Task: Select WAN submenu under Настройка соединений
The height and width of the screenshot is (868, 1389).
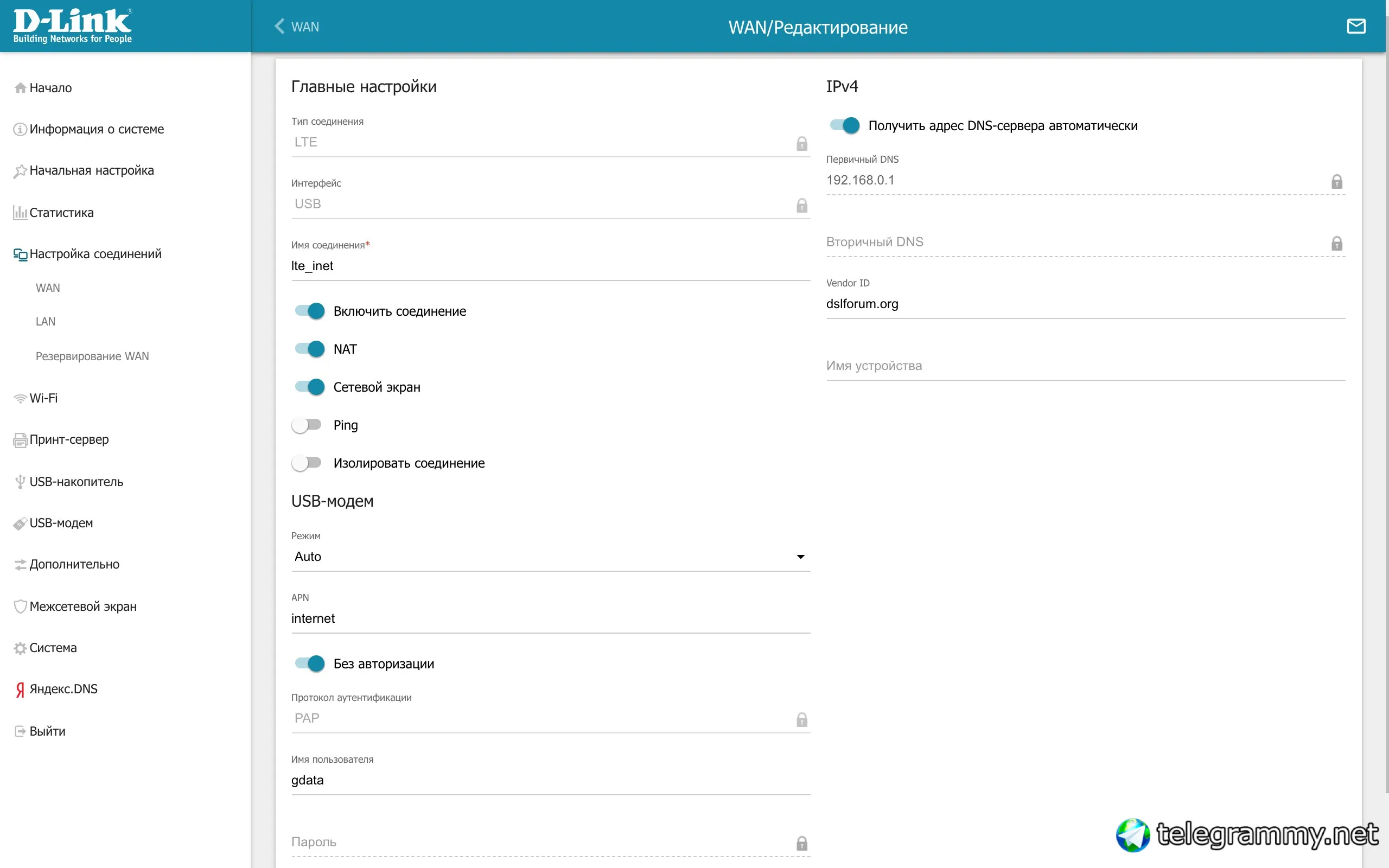Action: 48,288
